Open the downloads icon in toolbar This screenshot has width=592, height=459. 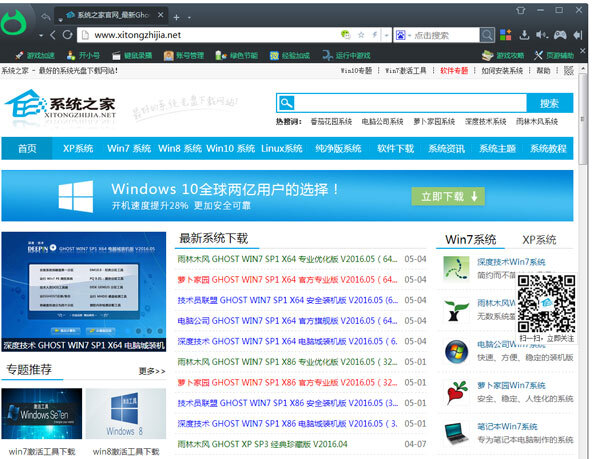point(524,35)
